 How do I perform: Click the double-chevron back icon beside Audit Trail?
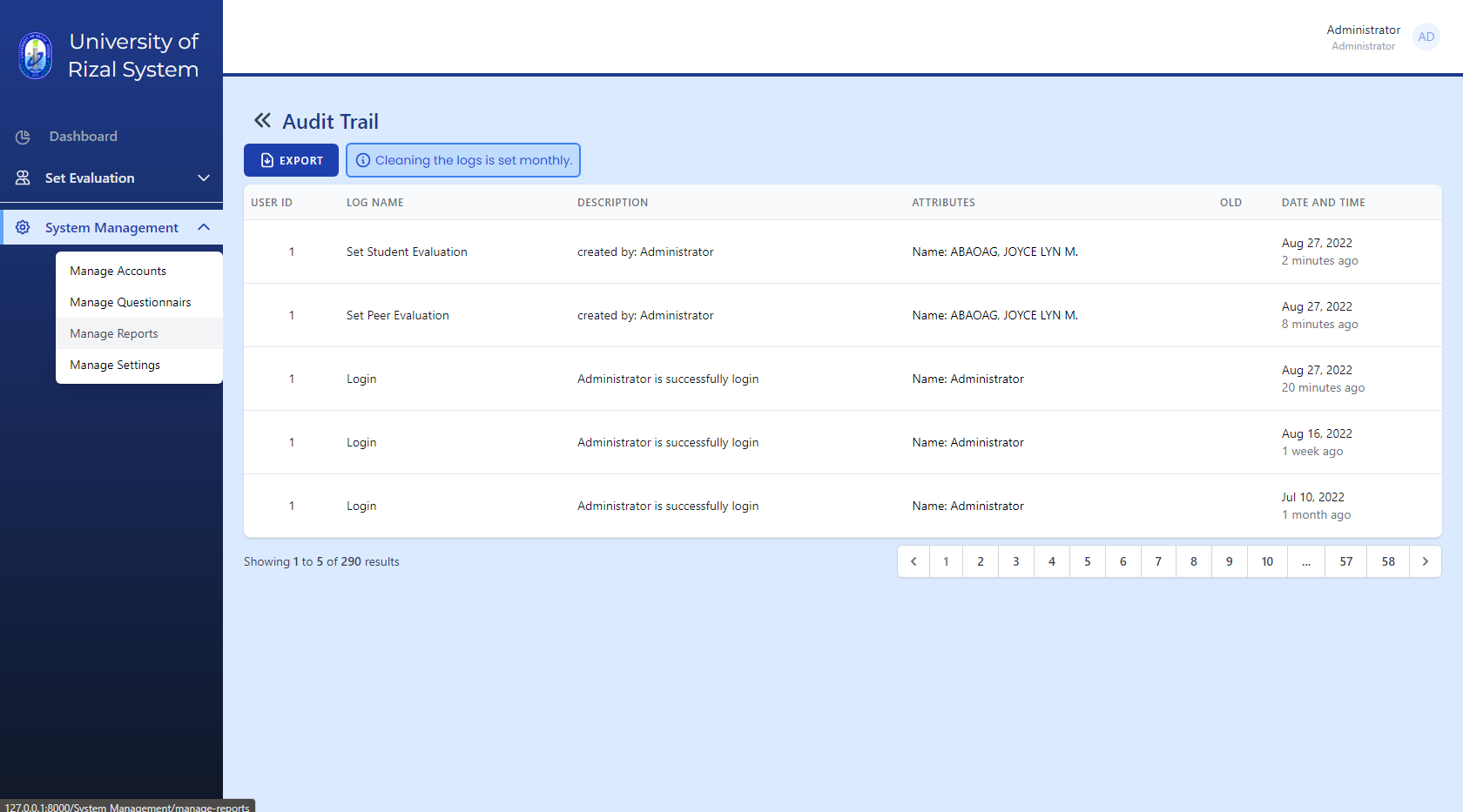[x=261, y=120]
